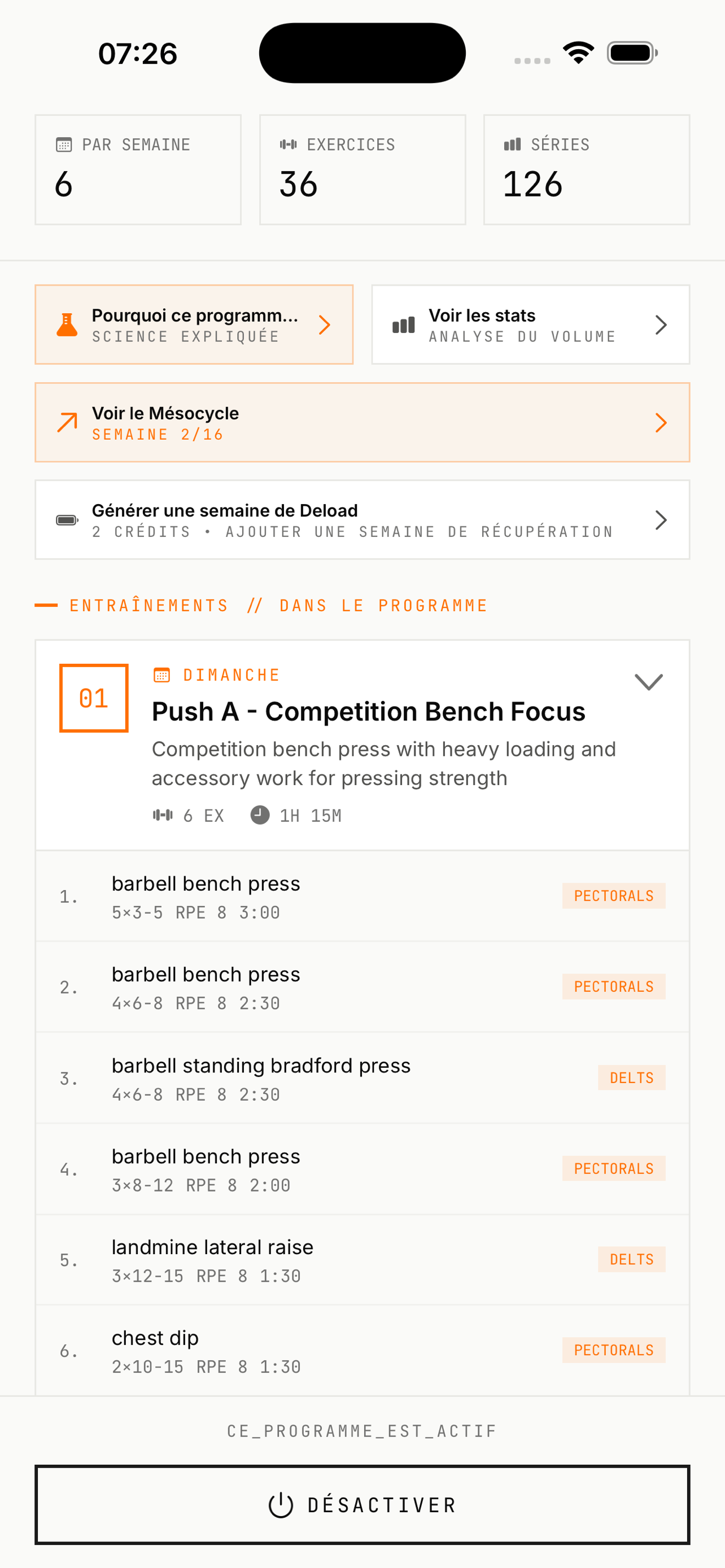Click the clock icon showing 1H 15M duration
The width and height of the screenshot is (725, 1568).
pyautogui.click(x=260, y=816)
